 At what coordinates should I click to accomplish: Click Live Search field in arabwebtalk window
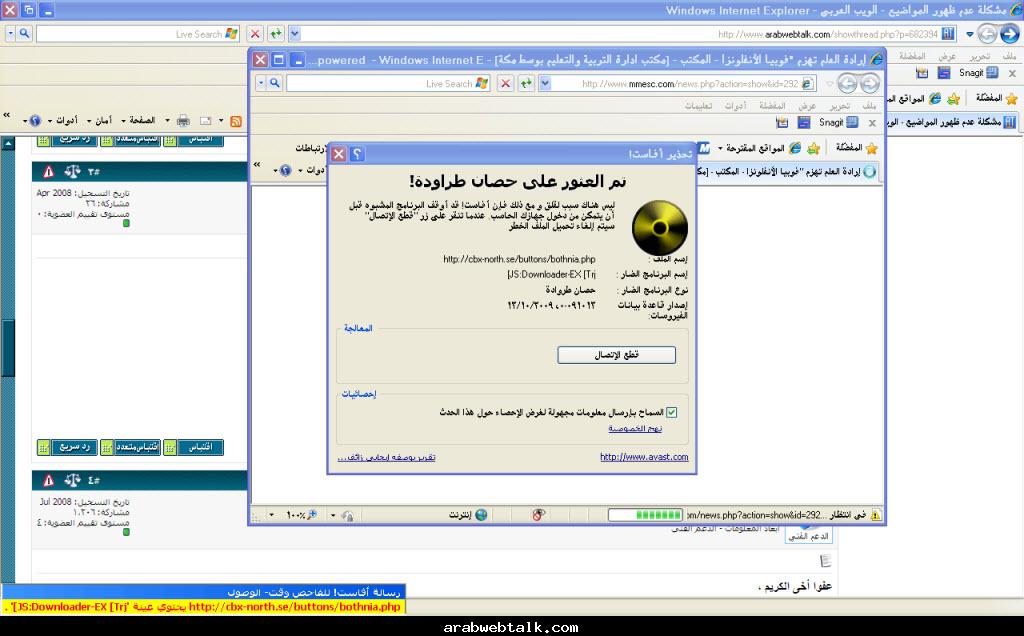coord(138,33)
